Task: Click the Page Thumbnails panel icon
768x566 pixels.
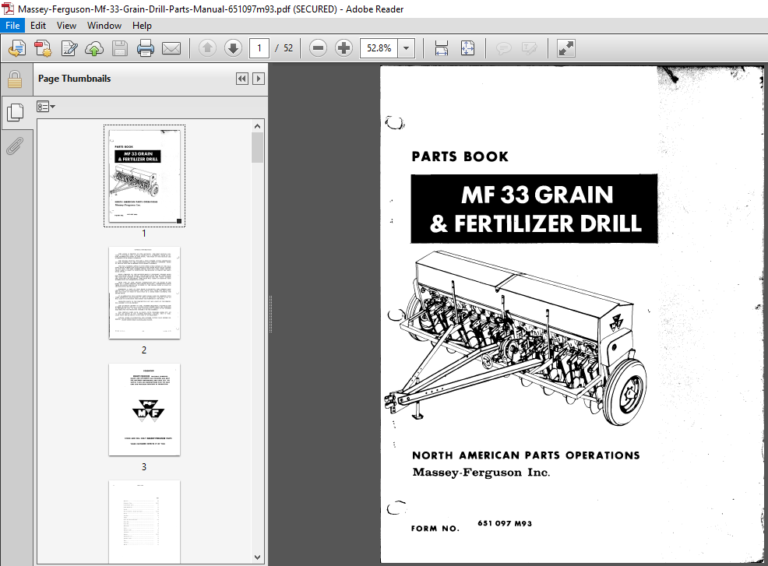Action: (x=16, y=112)
